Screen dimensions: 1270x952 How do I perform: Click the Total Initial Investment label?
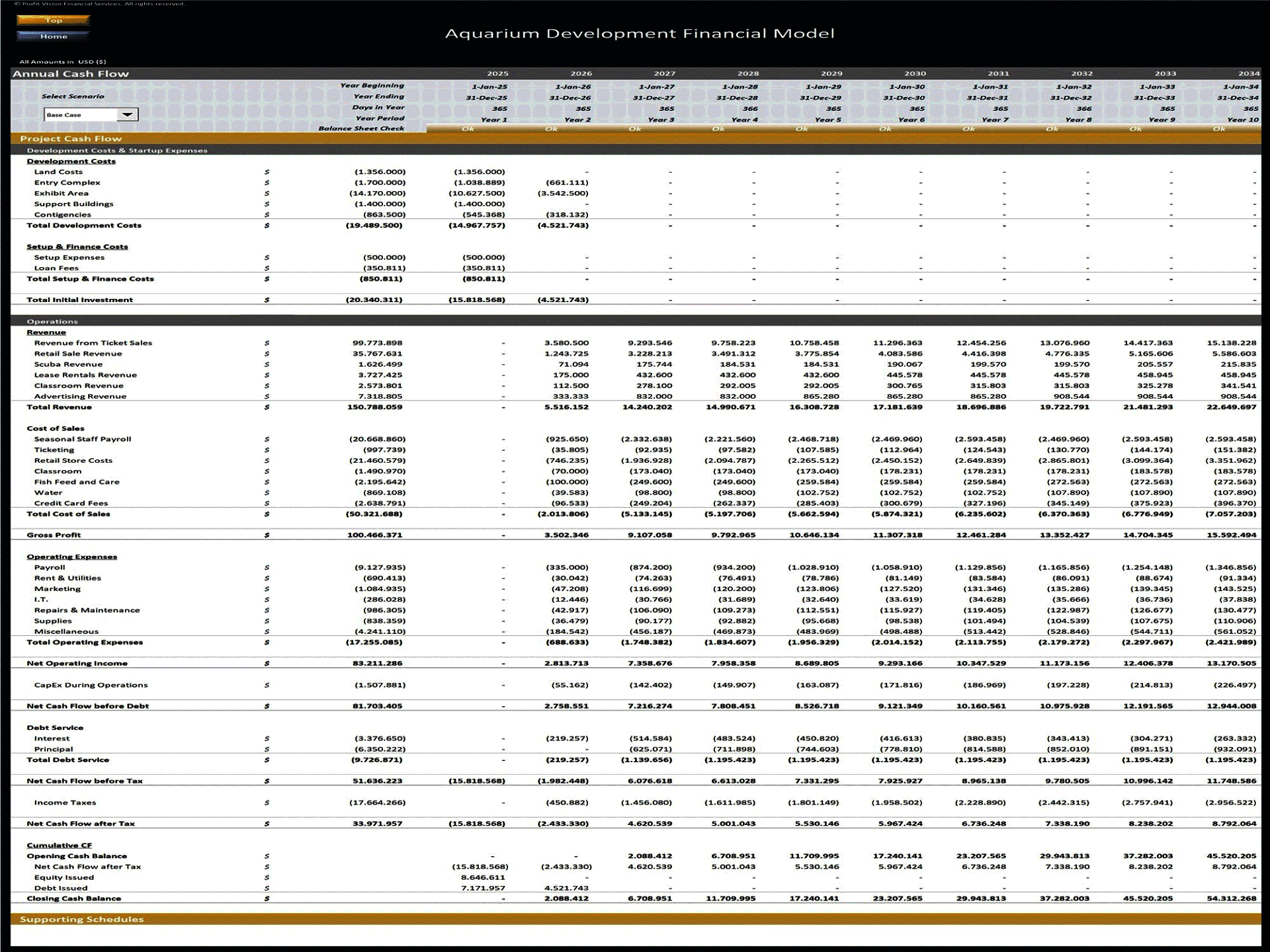[x=79, y=300]
